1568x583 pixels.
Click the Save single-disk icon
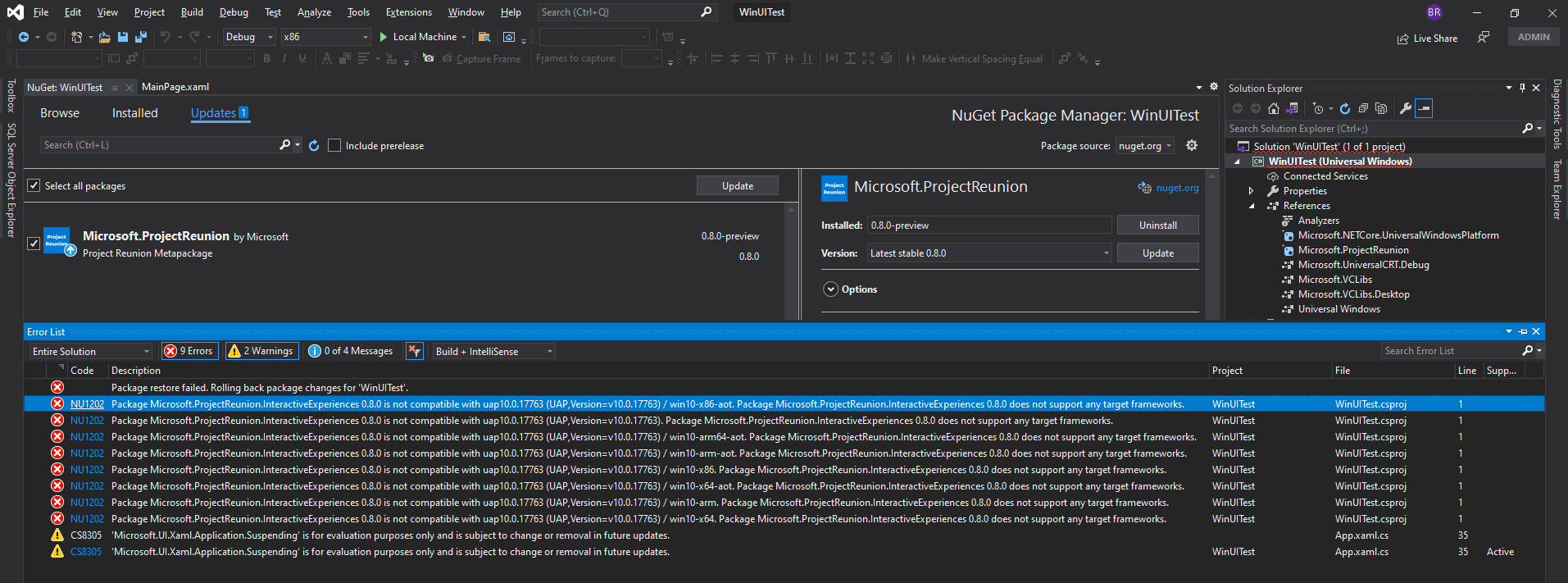[x=122, y=37]
